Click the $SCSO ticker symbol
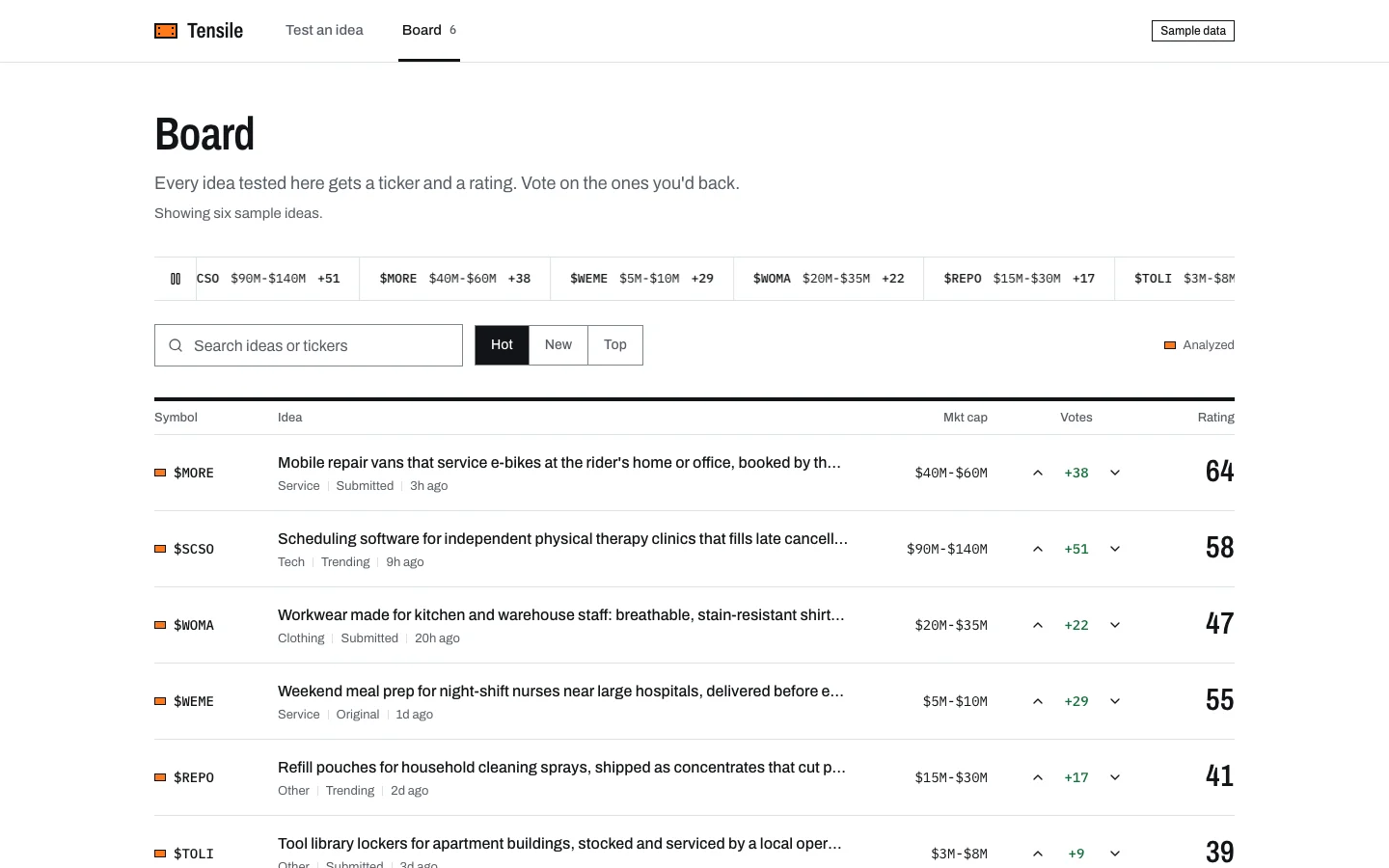 point(194,549)
